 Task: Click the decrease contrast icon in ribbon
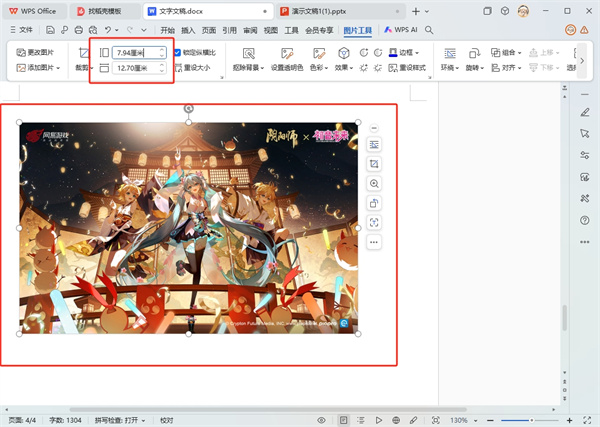[x=378, y=52]
